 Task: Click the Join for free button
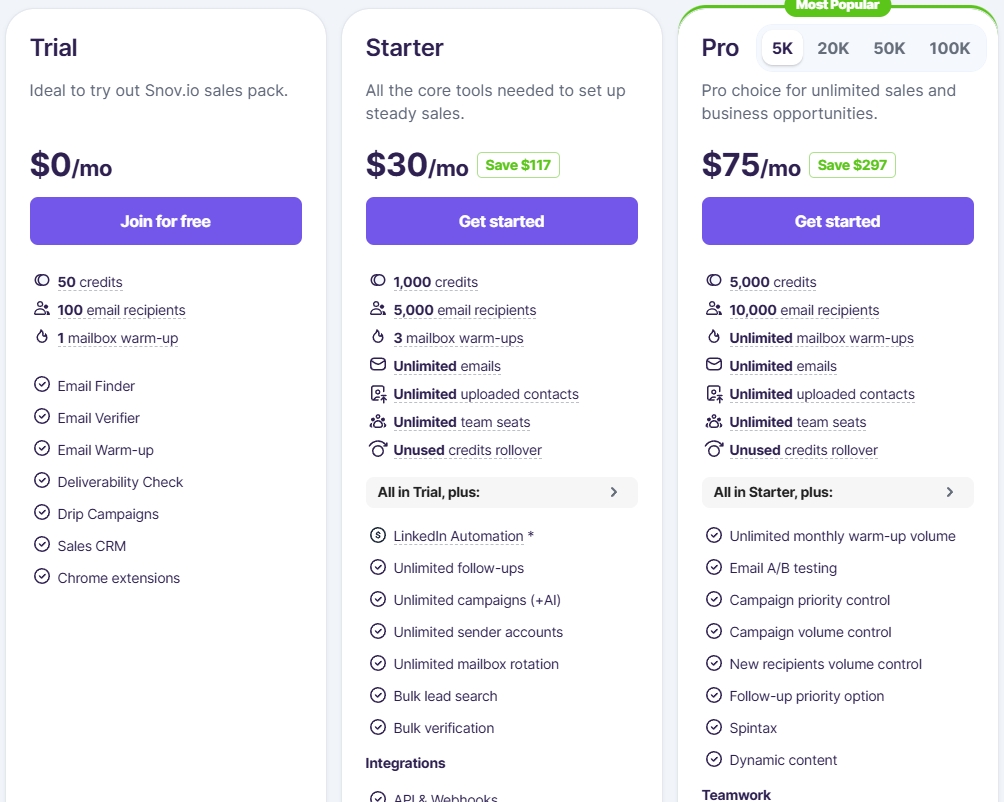pyautogui.click(x=166, y=221)
